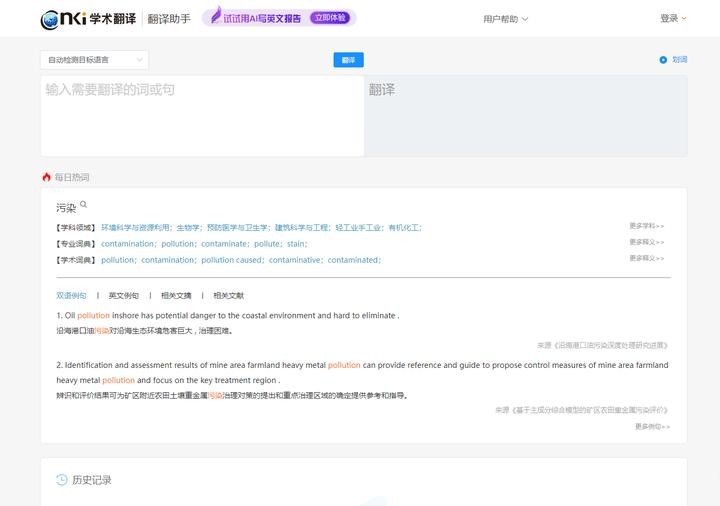Image resolution: width=720 pixels, height=506 pixels.
Task: Select the 双语例句 tab
Action: click(x=71, y=296)
